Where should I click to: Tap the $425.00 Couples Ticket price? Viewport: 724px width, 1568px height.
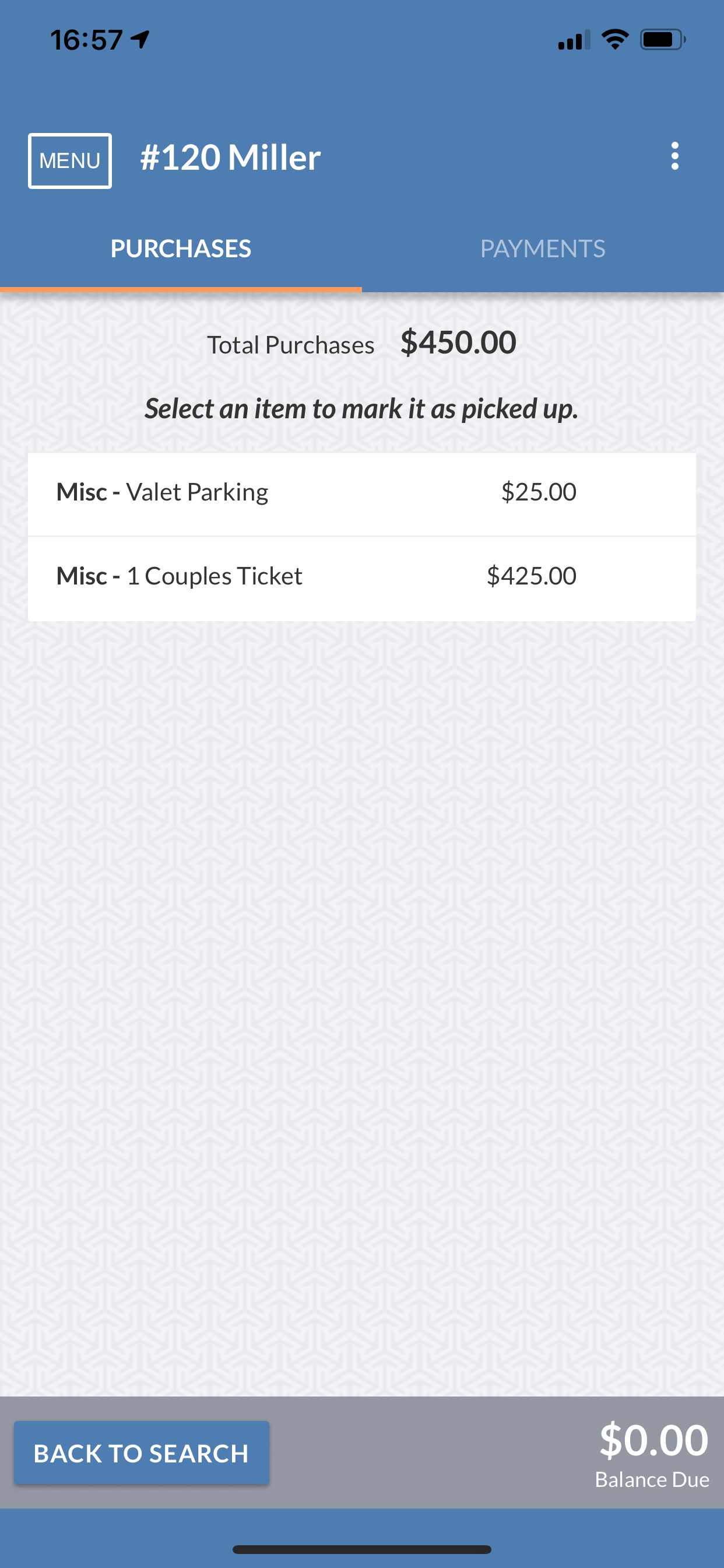[x=531, y=576]
